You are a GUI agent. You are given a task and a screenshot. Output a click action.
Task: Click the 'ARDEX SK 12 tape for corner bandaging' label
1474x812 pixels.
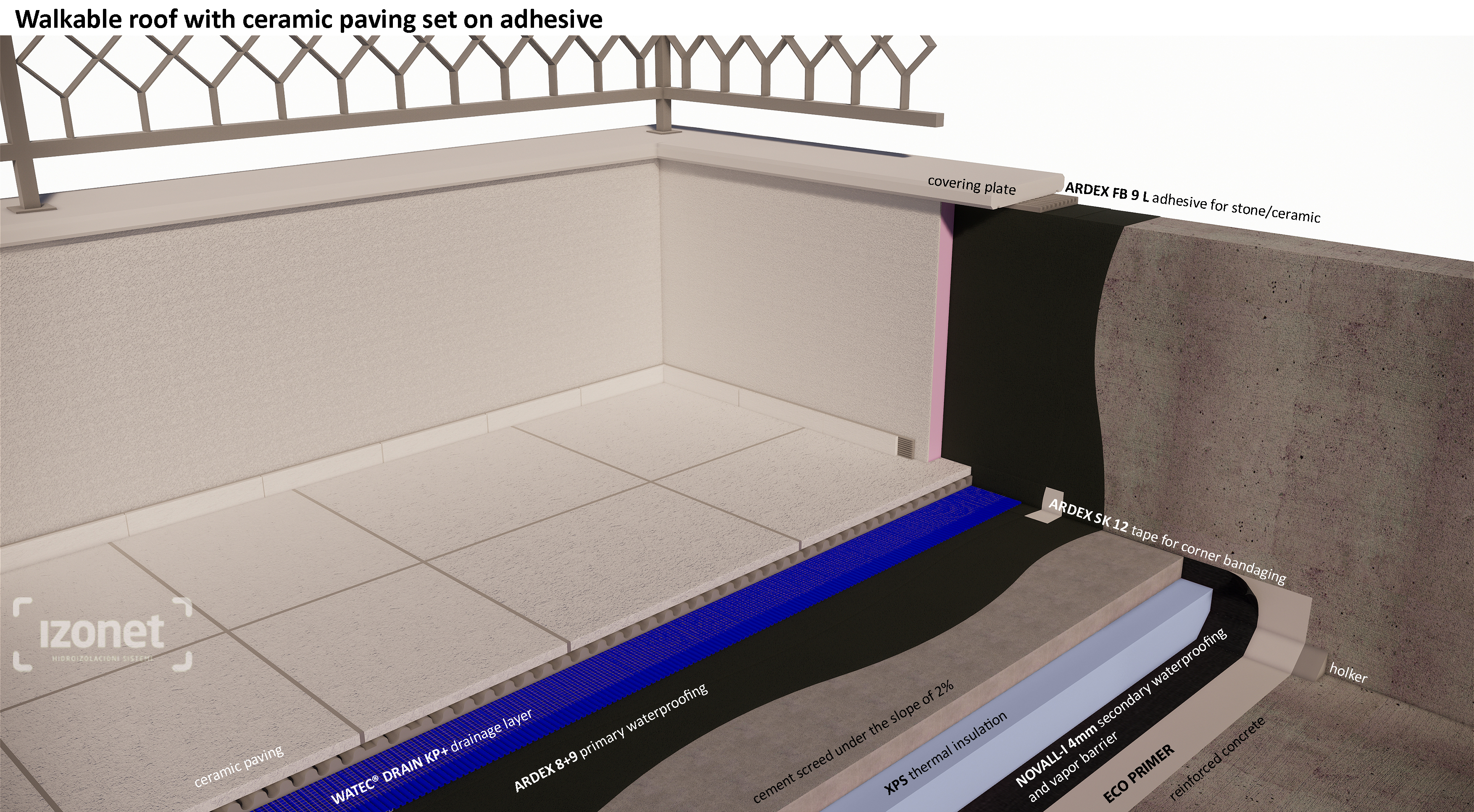click(1167, 541)
